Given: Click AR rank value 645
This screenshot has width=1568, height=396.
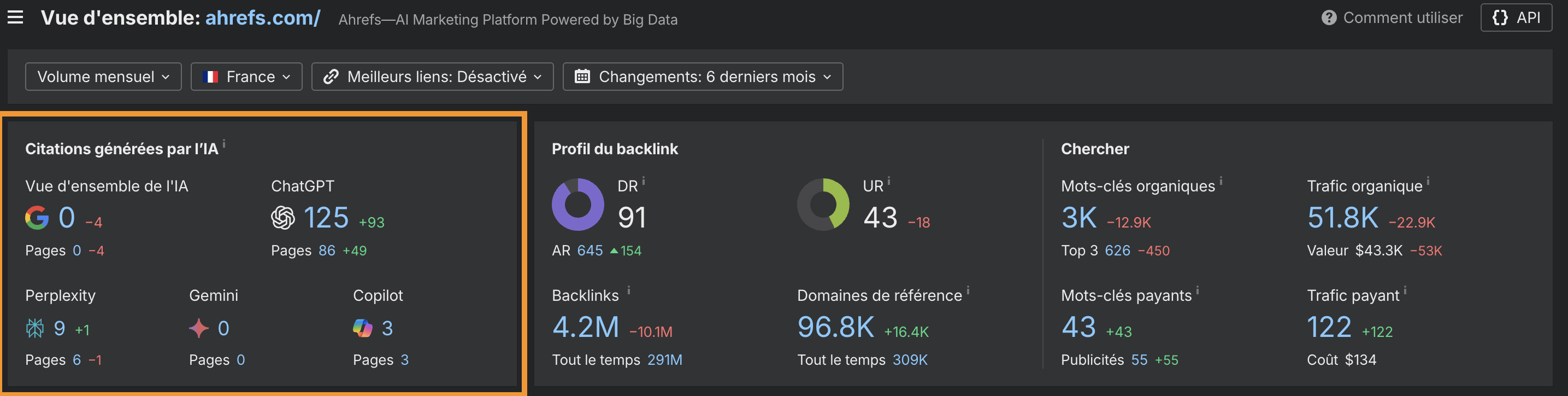Looking at the screenshot, I should coord(590,251).
